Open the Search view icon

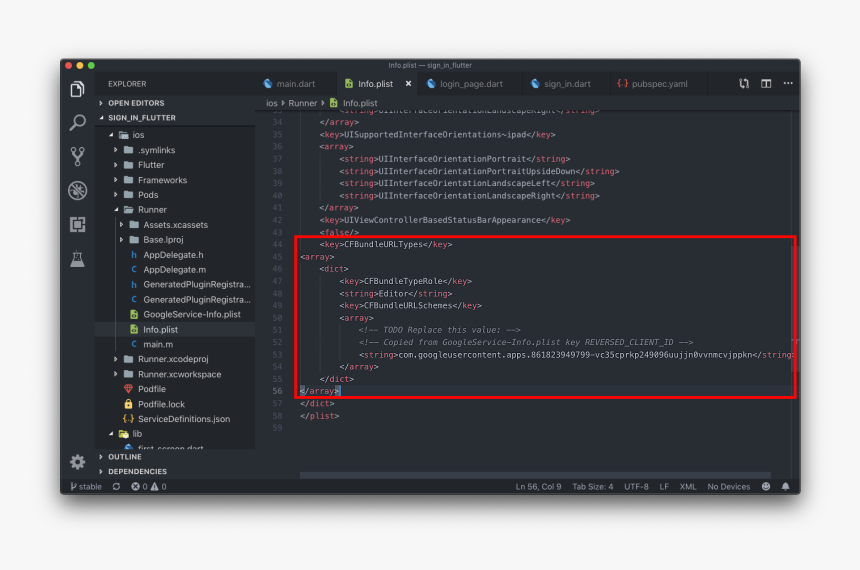[77, 122]
